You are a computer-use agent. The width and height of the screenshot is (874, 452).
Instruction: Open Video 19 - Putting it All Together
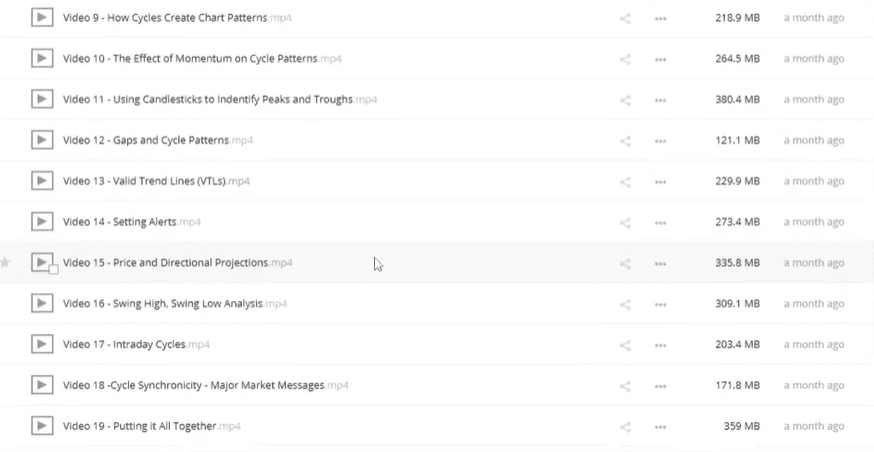tap(152, 426)
